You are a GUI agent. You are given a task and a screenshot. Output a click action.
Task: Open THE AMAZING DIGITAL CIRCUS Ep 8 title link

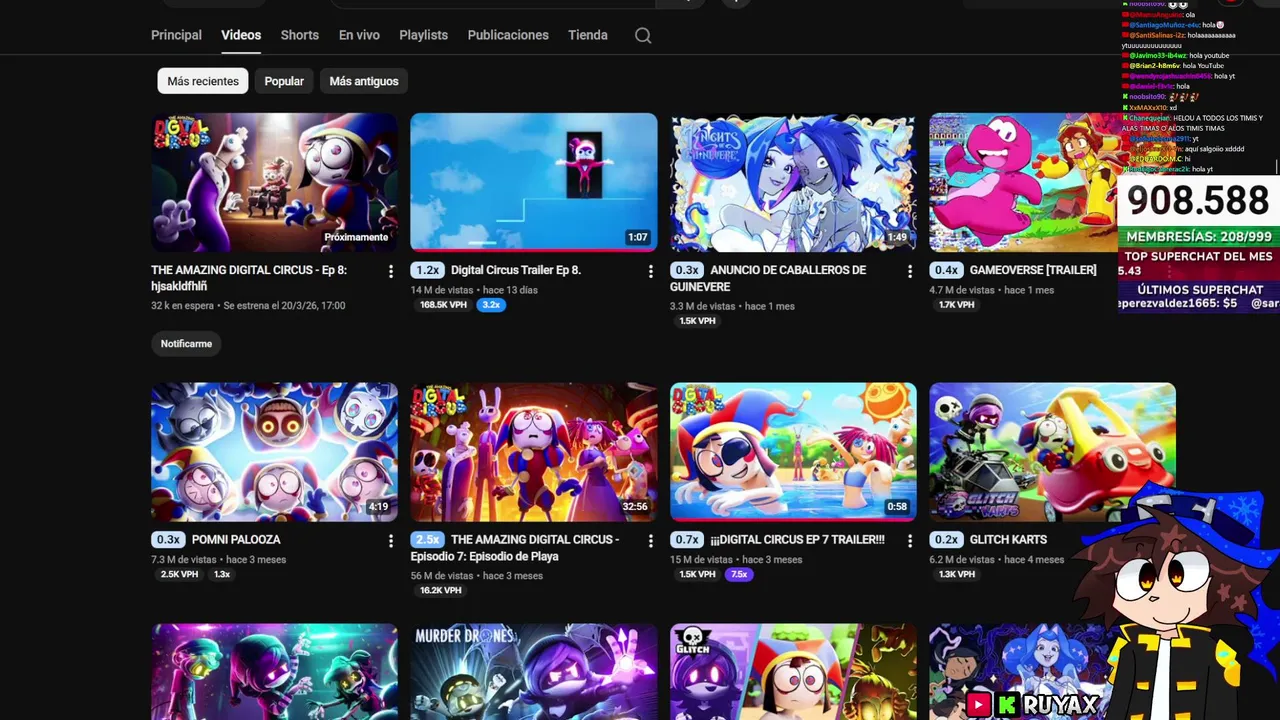[x=249, y=278]
